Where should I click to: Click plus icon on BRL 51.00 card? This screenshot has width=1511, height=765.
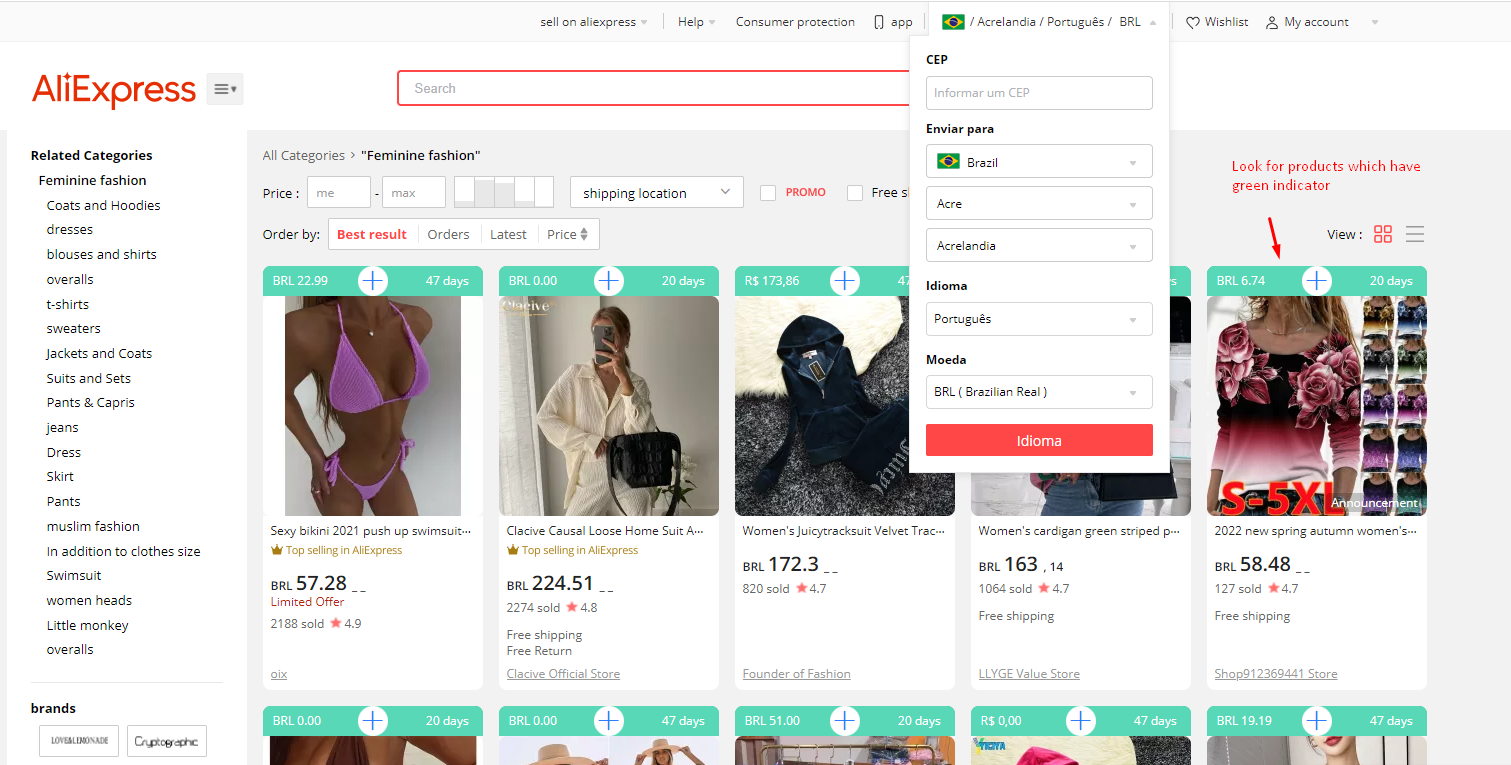pos(845,721)
